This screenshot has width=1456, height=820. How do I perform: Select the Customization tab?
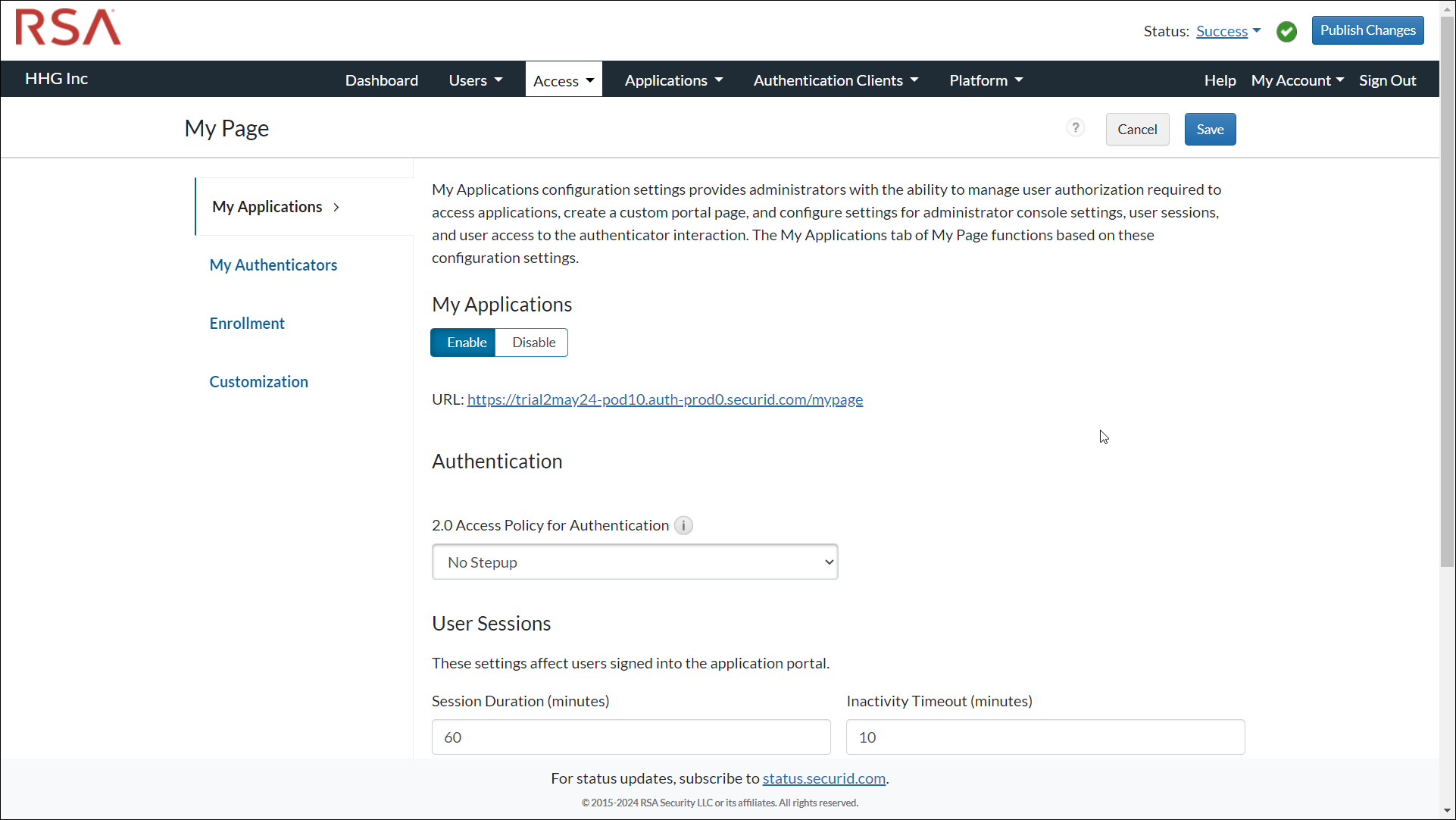click(x=258, y=381)
